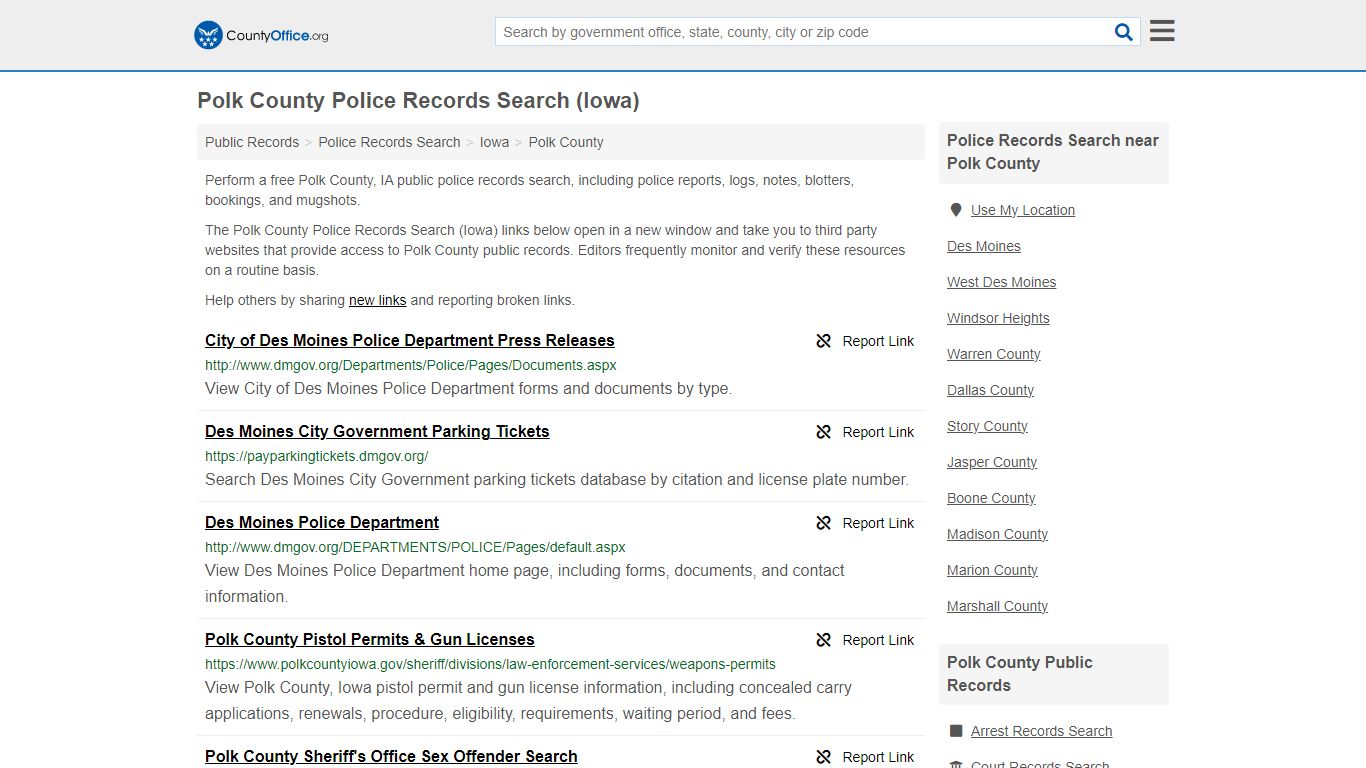Open Polk County Sheriff's Office Sex Offender Search
The height and width of the screenshot is (768, 1366).
(391, 757)
